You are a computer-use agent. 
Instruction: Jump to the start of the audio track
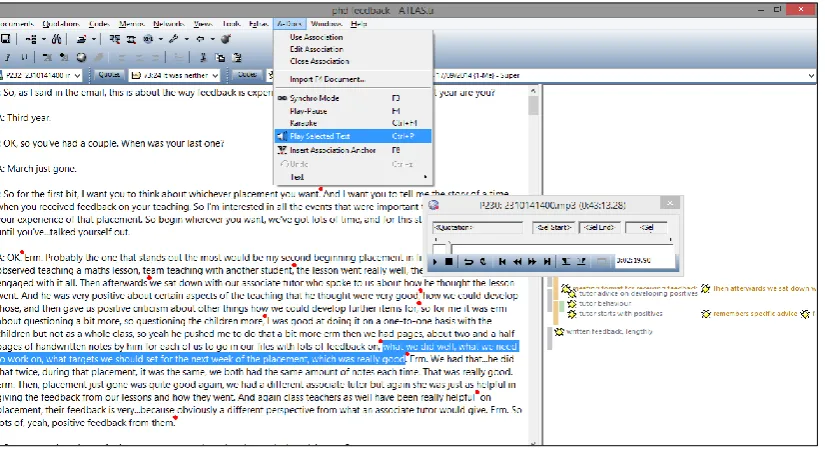point(502,261)
